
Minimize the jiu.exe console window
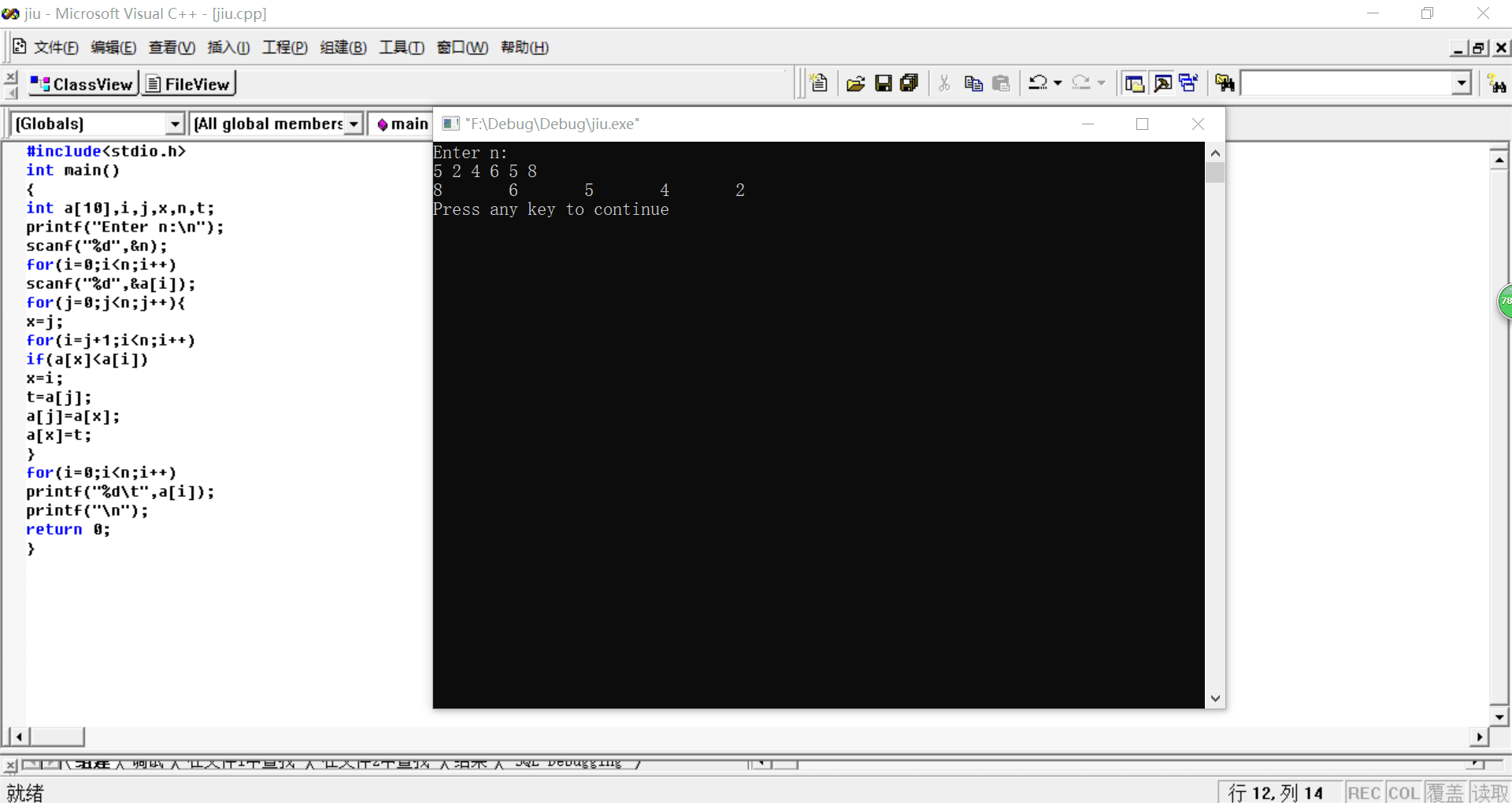tap(1088, 124)
